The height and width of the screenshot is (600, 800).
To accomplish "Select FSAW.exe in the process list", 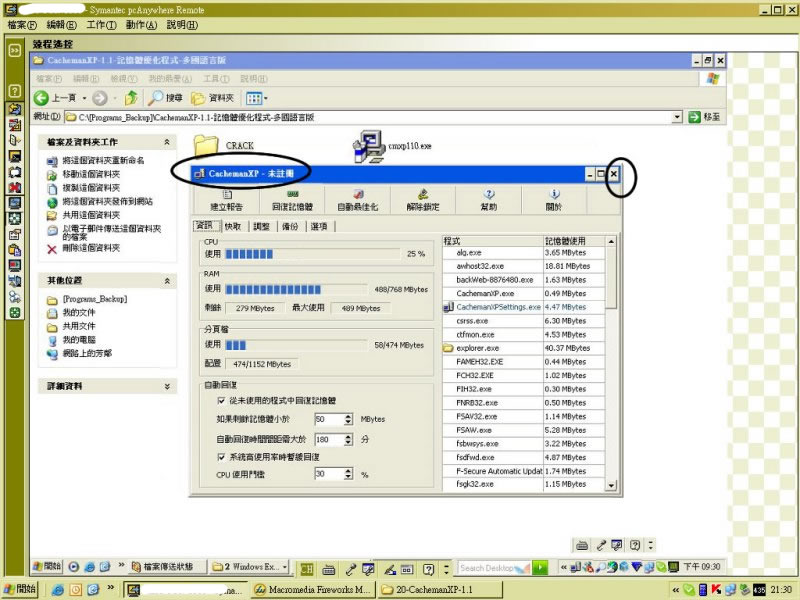I will pos(523,430).
